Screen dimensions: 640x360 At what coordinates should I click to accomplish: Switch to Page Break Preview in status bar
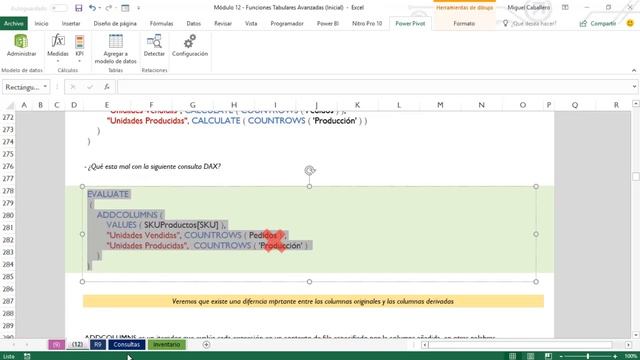[x=548, y=356]
